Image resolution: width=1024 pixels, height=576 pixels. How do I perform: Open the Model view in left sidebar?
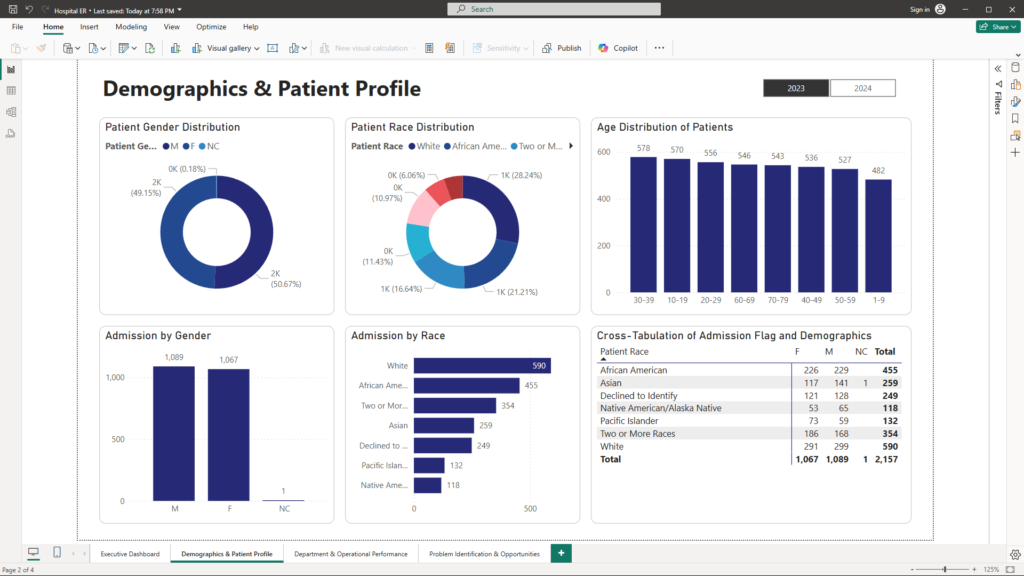click(11, 112)
